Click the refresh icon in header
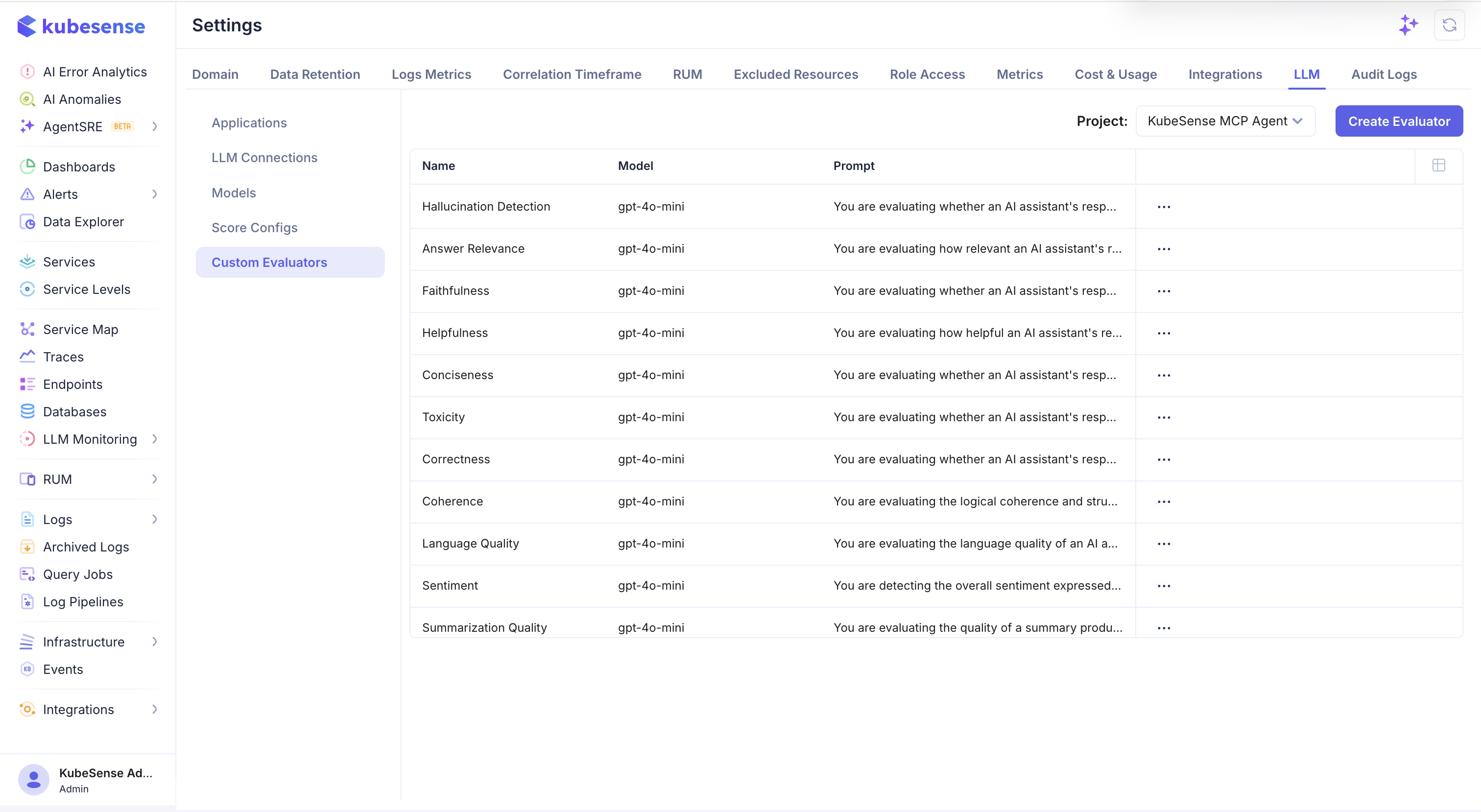 1449,25
